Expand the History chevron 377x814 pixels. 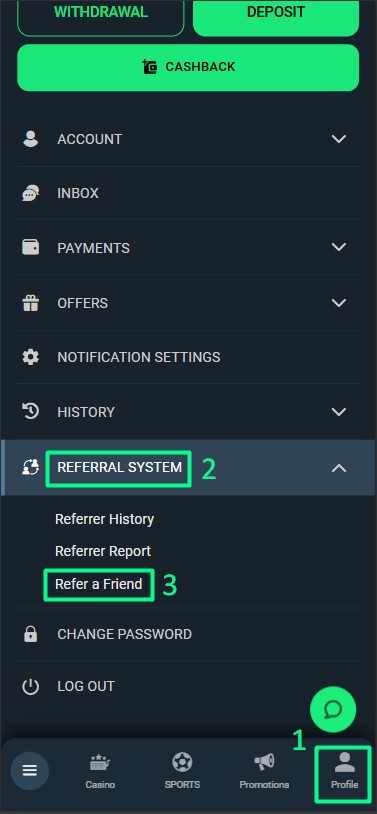tap(339, 412)
